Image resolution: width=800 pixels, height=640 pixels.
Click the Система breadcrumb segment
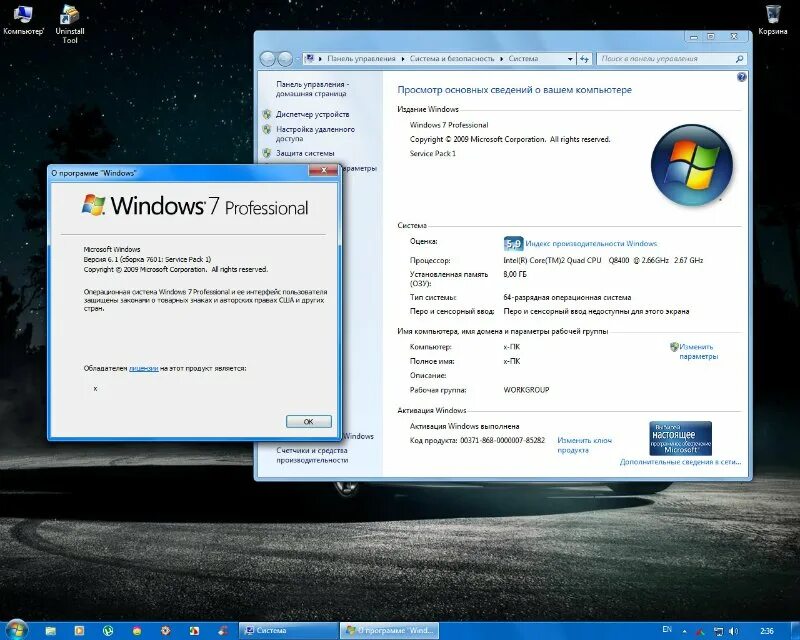pyautogui.click(x=523, y=59)
